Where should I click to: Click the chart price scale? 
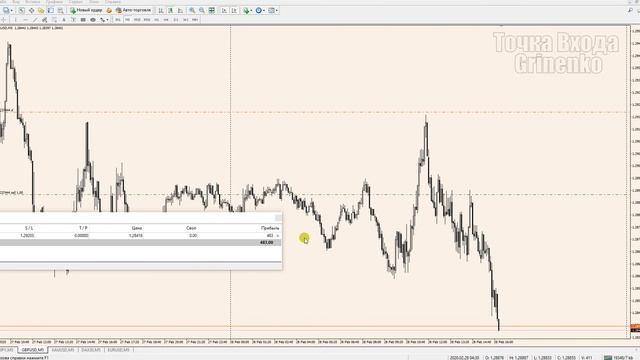(x=635, y=182)
